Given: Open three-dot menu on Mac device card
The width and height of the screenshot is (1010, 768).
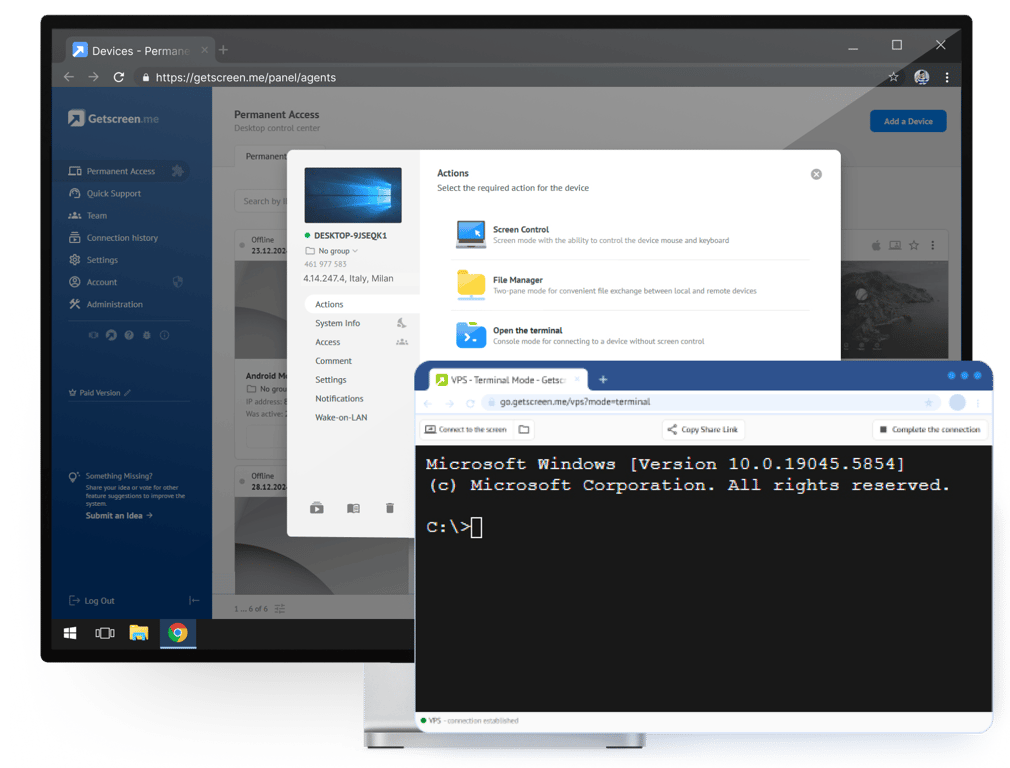Looking at the screenshot, I should 933,245.
